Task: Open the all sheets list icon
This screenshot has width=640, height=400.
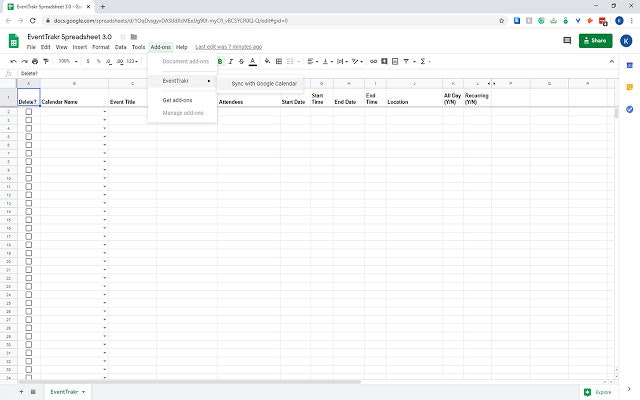Action: point(33,392)
